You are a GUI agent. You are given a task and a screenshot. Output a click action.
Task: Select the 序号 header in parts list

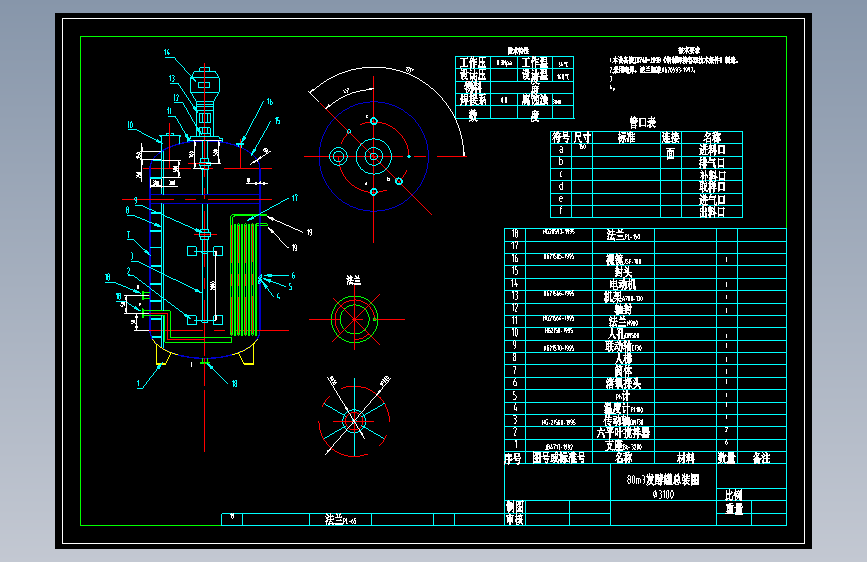click(x=513, y=458)
